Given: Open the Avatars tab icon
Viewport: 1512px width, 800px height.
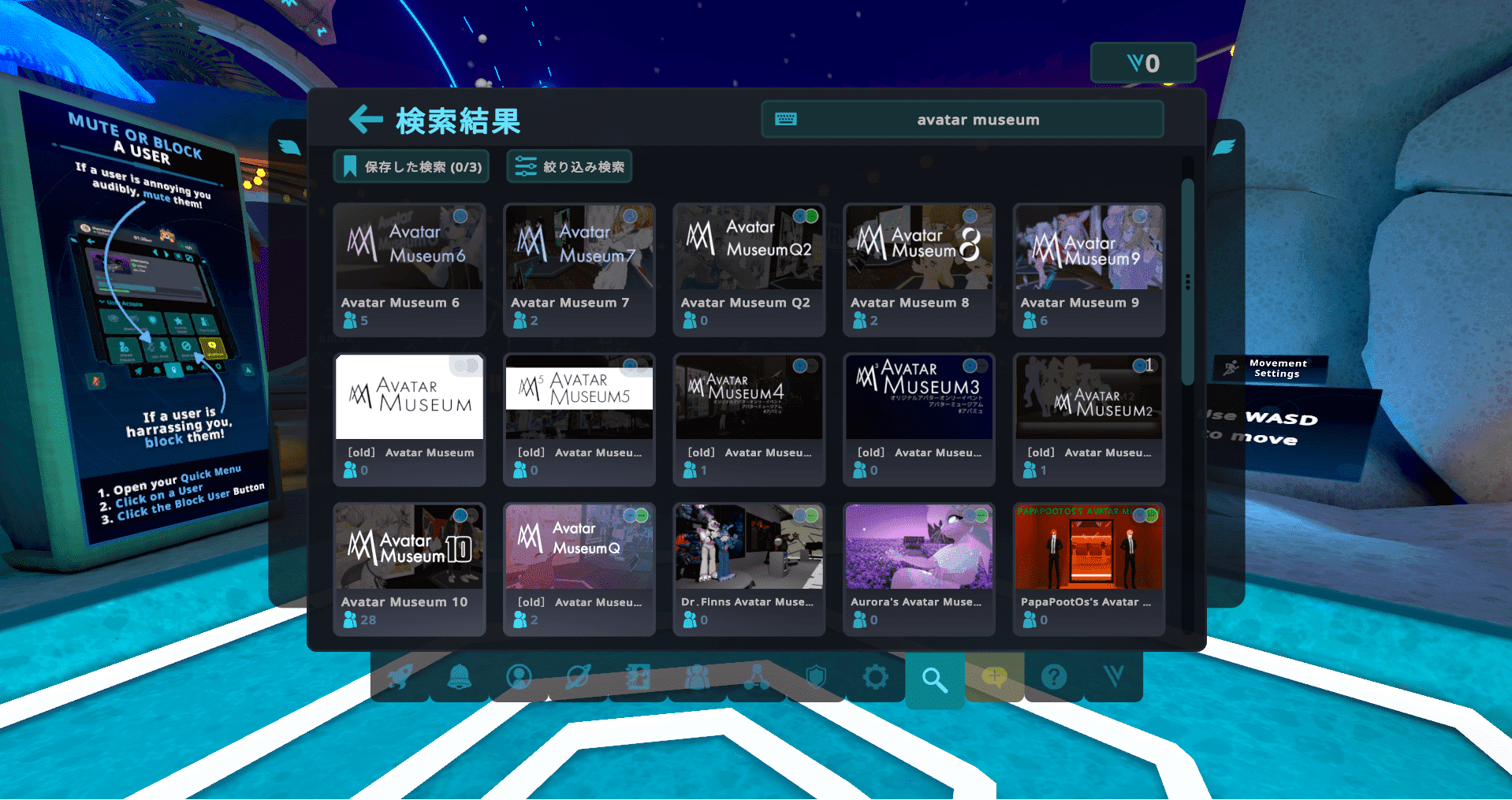Looking at the screenshot, I should (638, 676).
